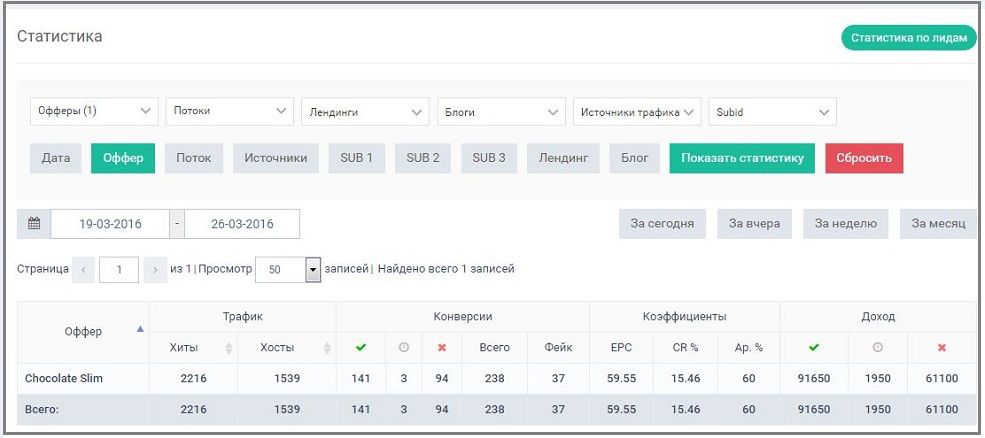The image size is (985, 438).
Task: Select the За сегодня period
Action: (x=662, y=224)
